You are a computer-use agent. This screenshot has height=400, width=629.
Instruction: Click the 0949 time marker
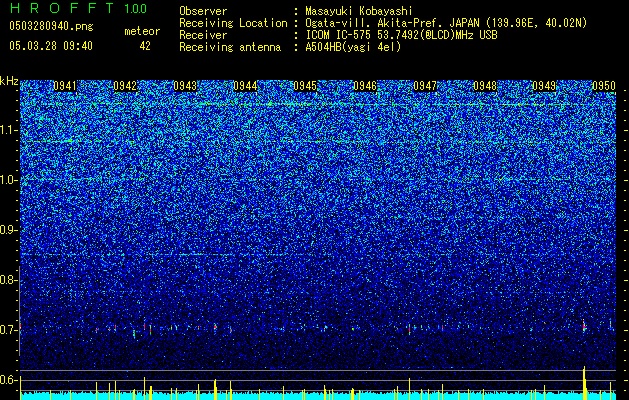point(544,86)
